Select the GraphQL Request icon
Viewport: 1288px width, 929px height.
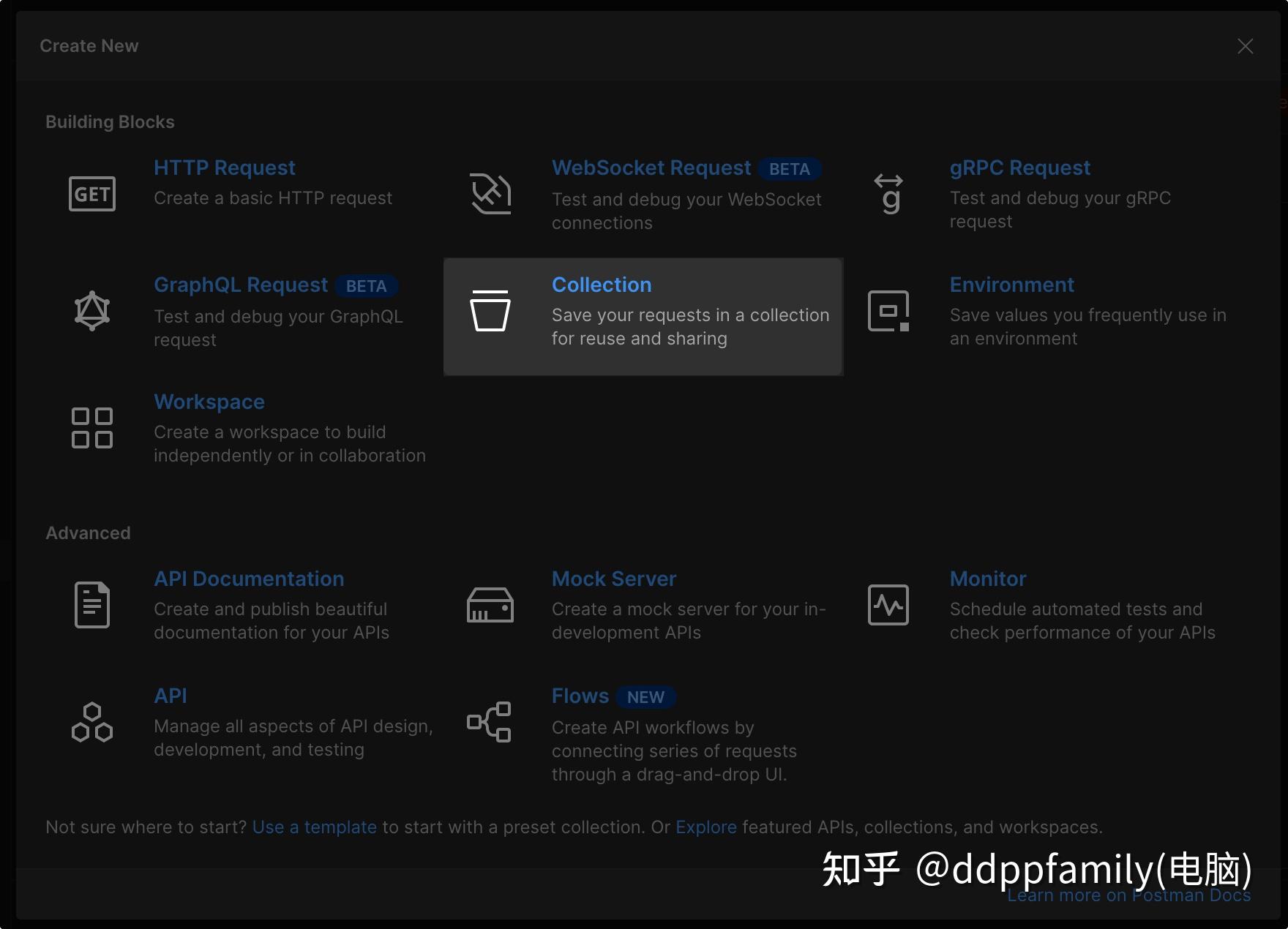click(92, 309)
